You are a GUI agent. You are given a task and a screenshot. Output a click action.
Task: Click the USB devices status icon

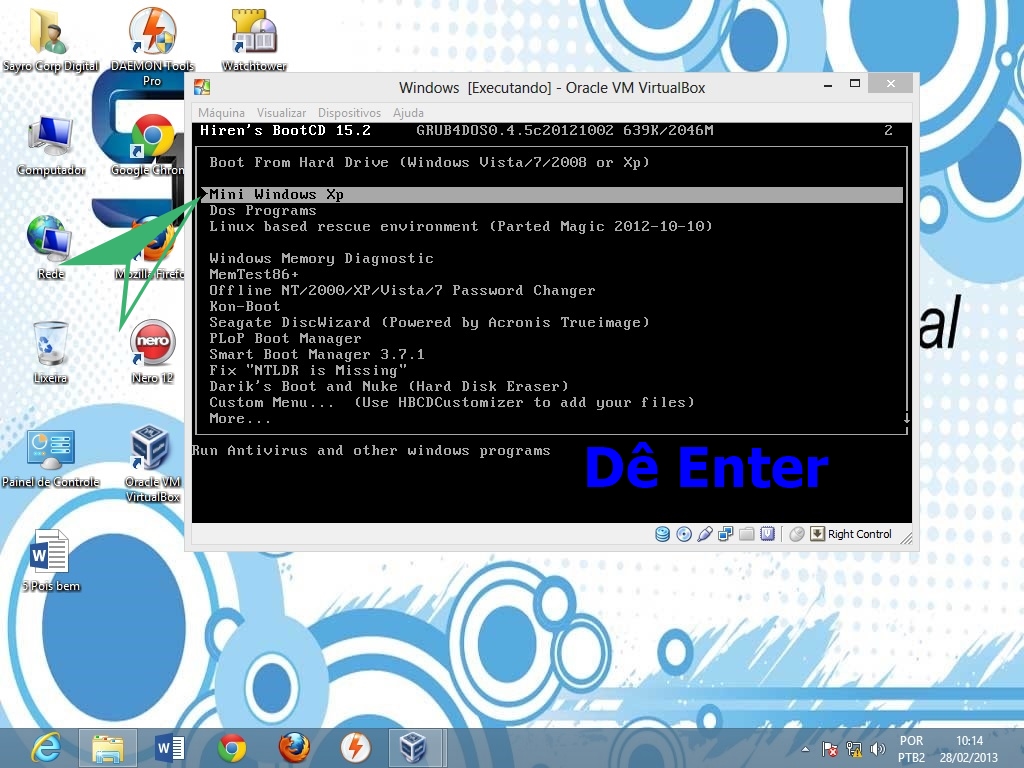click(705, 534)
